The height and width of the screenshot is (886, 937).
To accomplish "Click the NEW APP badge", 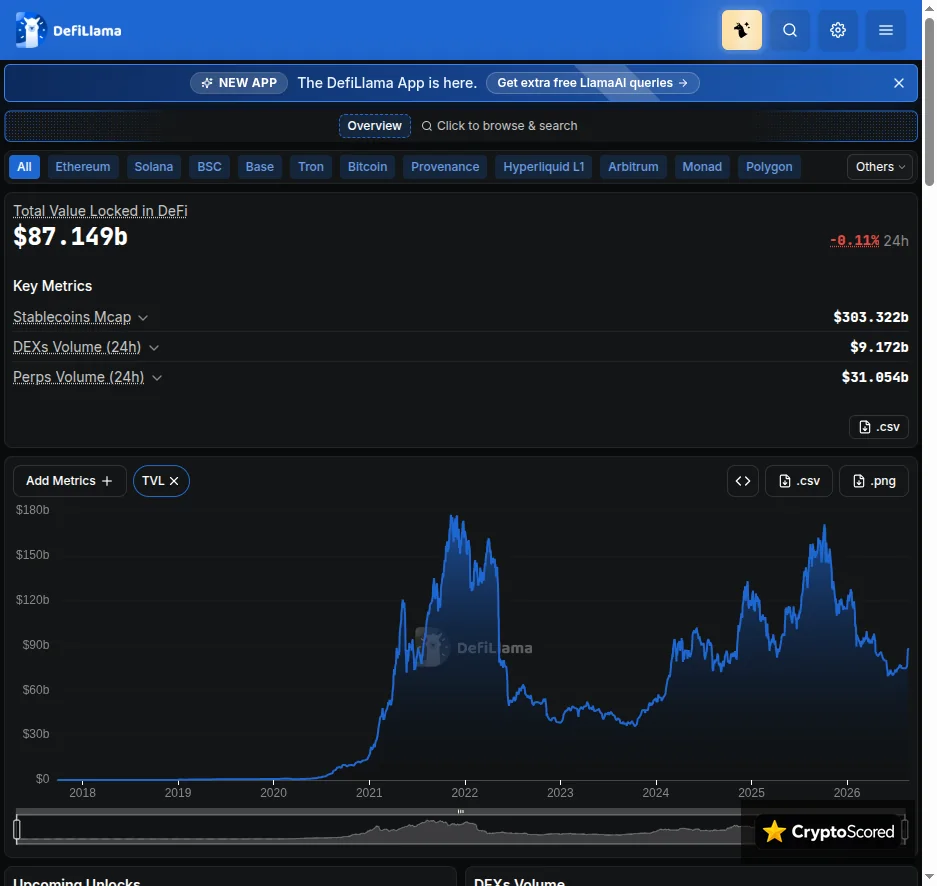I will (x=239, y=83).
